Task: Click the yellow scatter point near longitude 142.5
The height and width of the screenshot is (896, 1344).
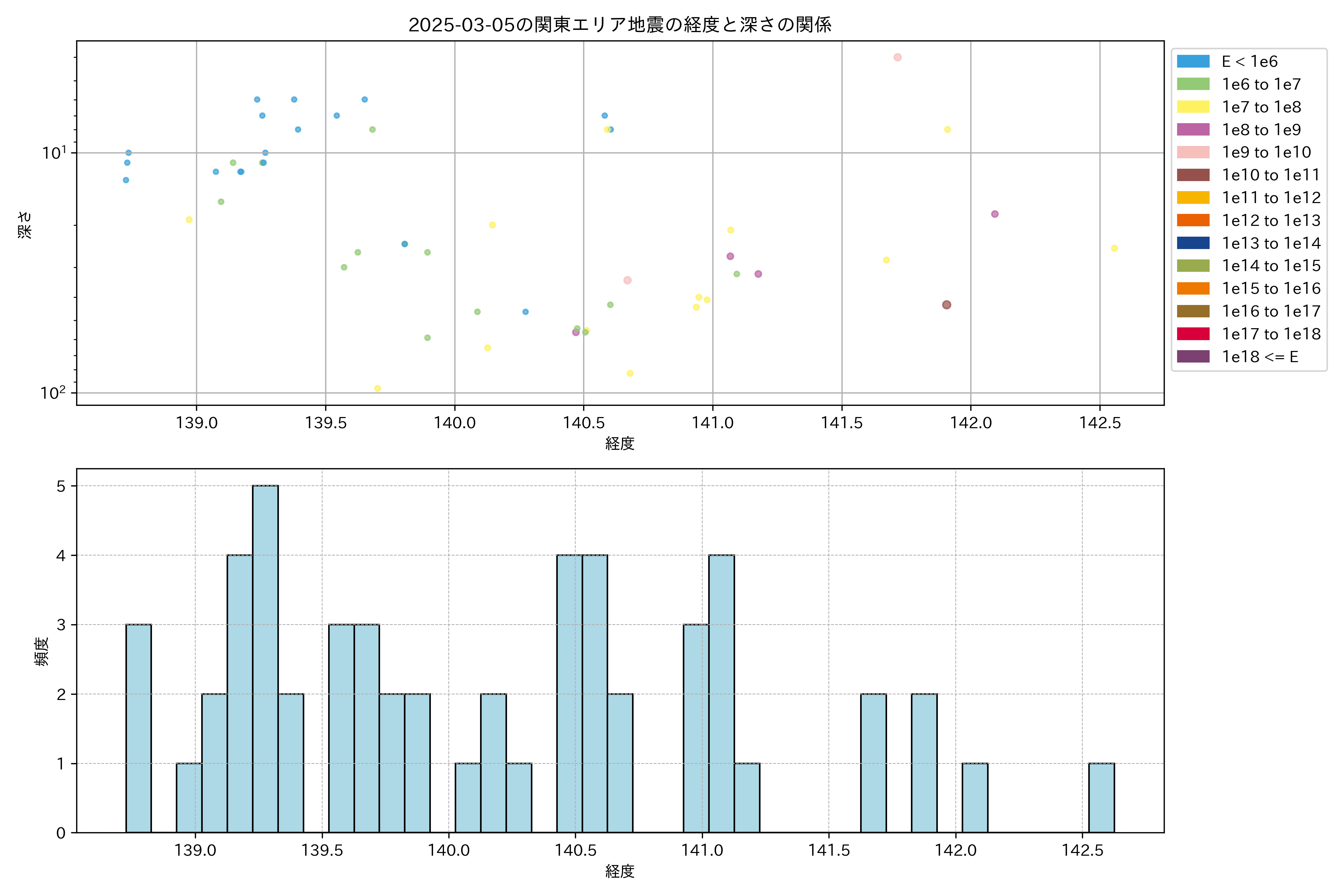Action: click(x=1114, y=248)
